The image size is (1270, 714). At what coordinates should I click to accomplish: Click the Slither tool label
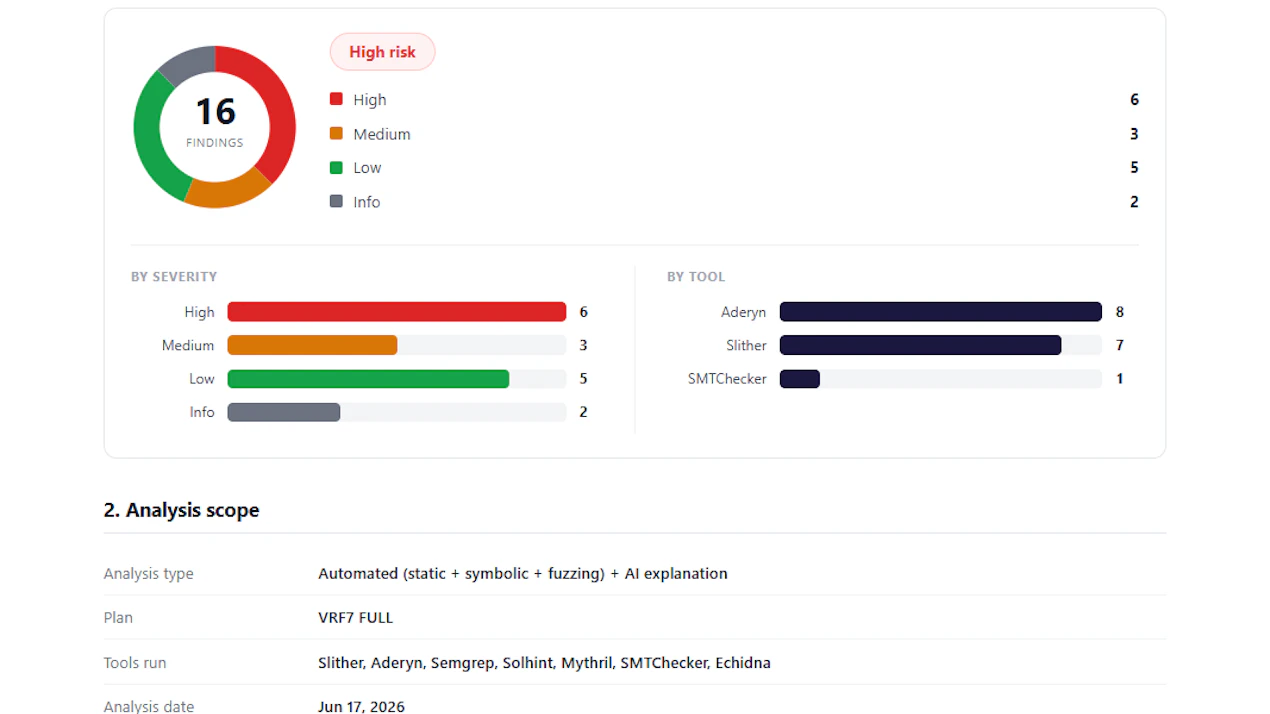[x=746, y=345]
